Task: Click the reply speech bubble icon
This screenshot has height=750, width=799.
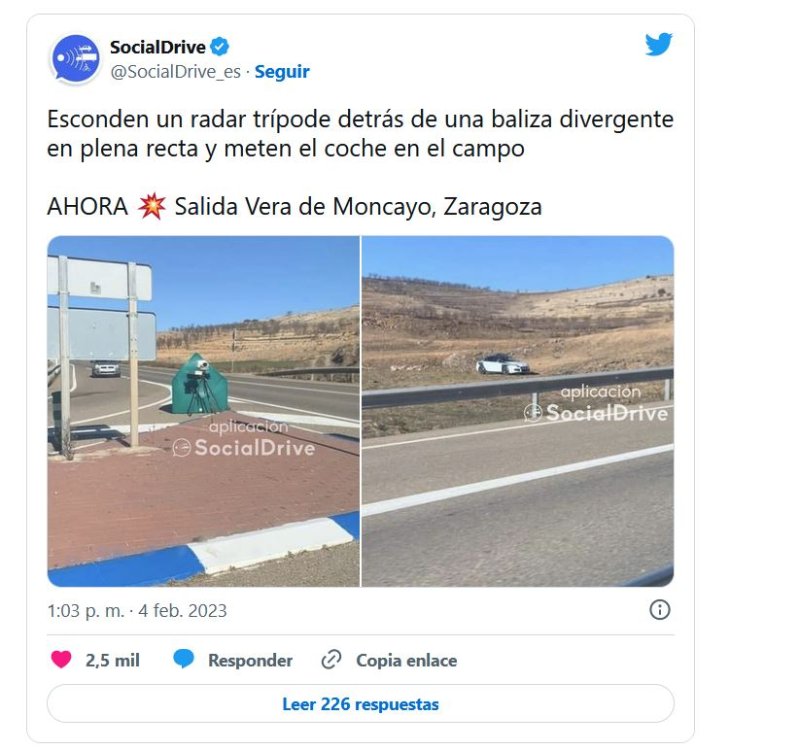Action: tap(183, 660)
